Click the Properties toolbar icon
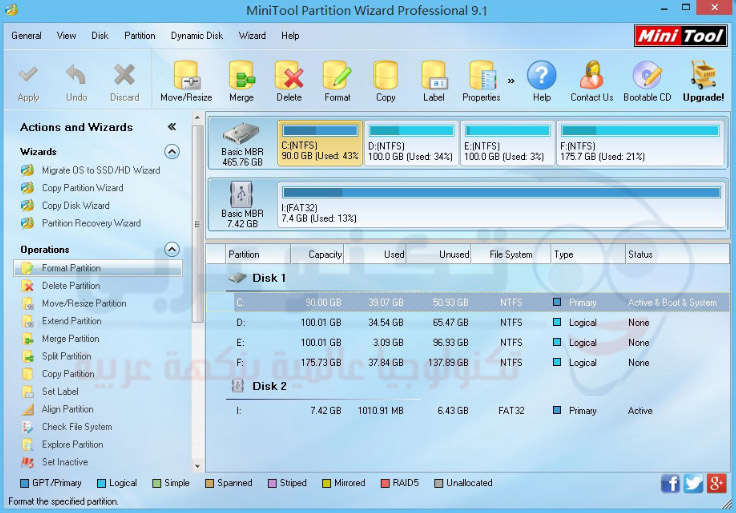The height and width of the screenshot is (513, 736). (x=481, y=76)
